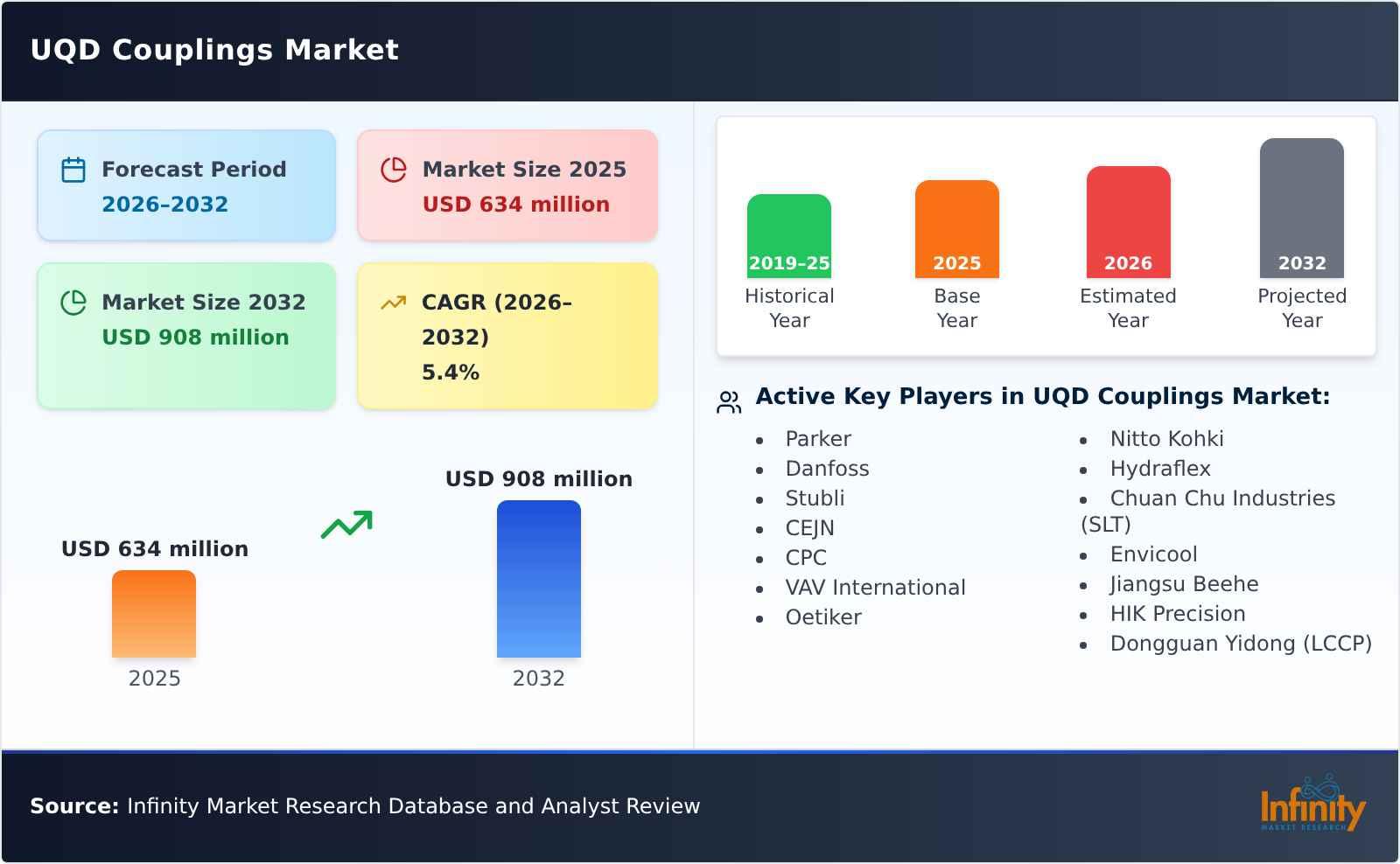
Task: Click the Infinity Market Research logo
Action: point(1312,805)
